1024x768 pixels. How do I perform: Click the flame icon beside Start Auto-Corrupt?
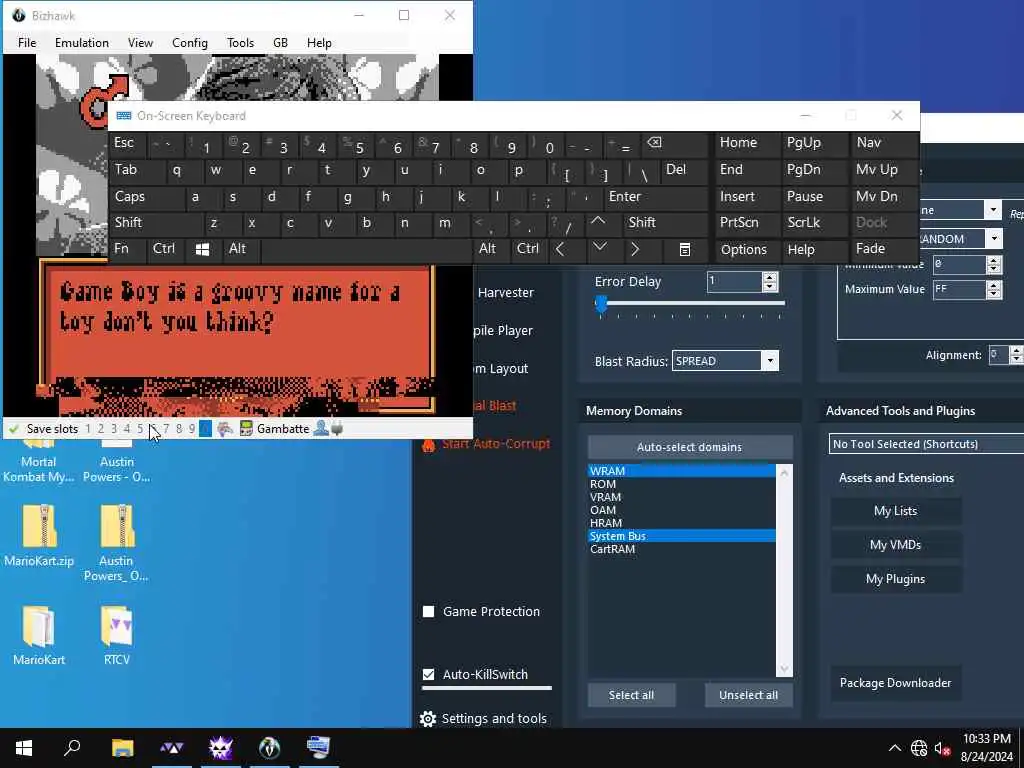(x=428, y=445)
